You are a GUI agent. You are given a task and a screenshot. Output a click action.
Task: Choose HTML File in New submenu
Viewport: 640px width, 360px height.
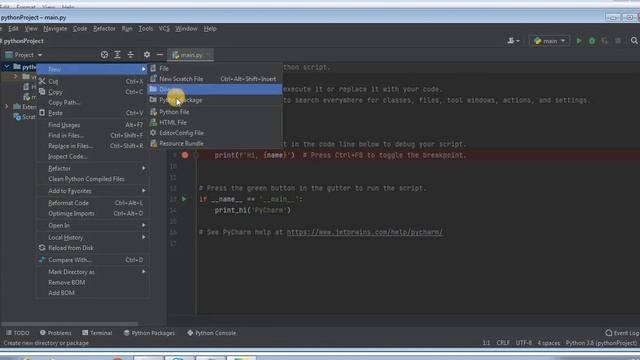click(215, 122)
